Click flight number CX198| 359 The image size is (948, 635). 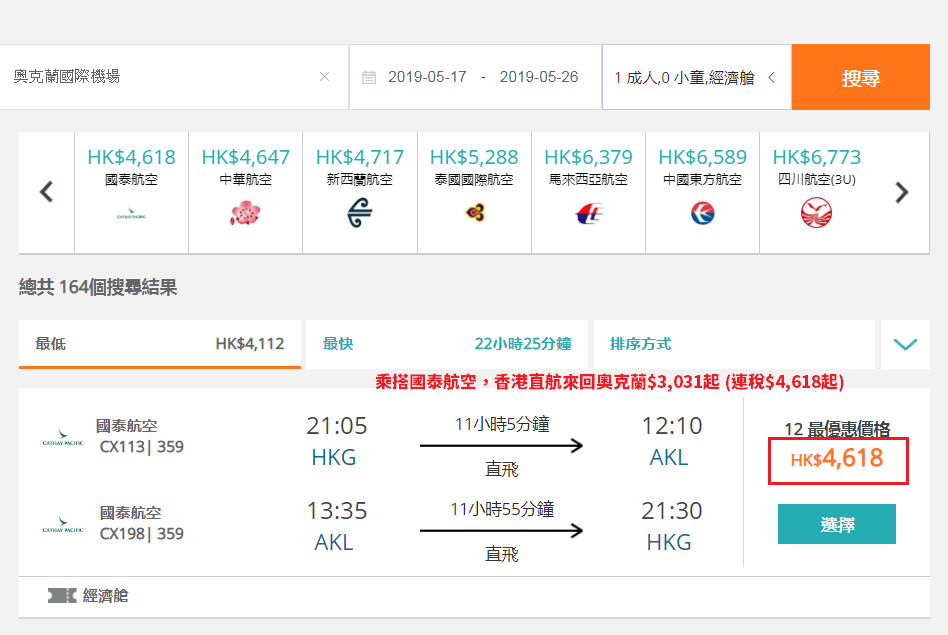tap(141, 534)
